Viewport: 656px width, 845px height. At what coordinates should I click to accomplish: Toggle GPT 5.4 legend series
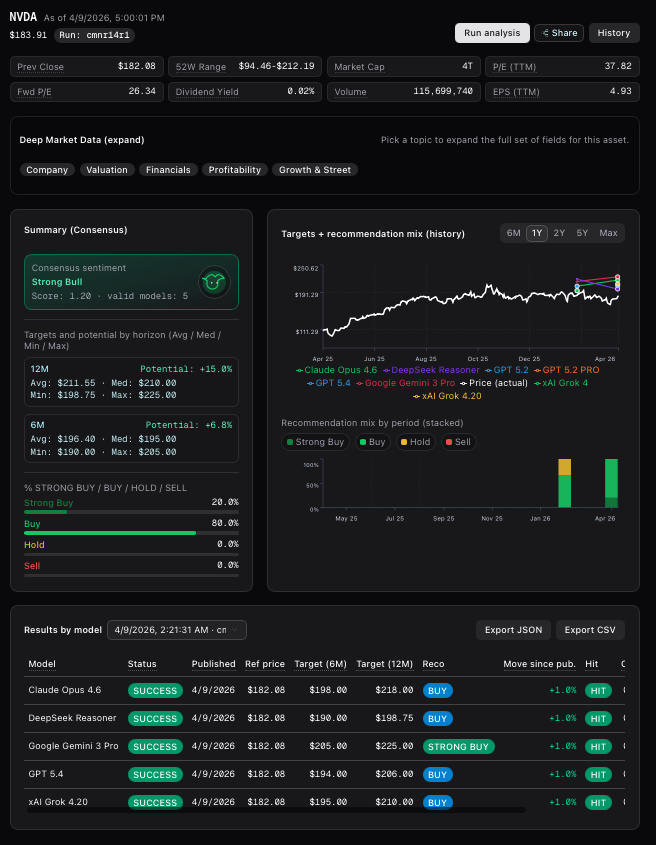329,383
